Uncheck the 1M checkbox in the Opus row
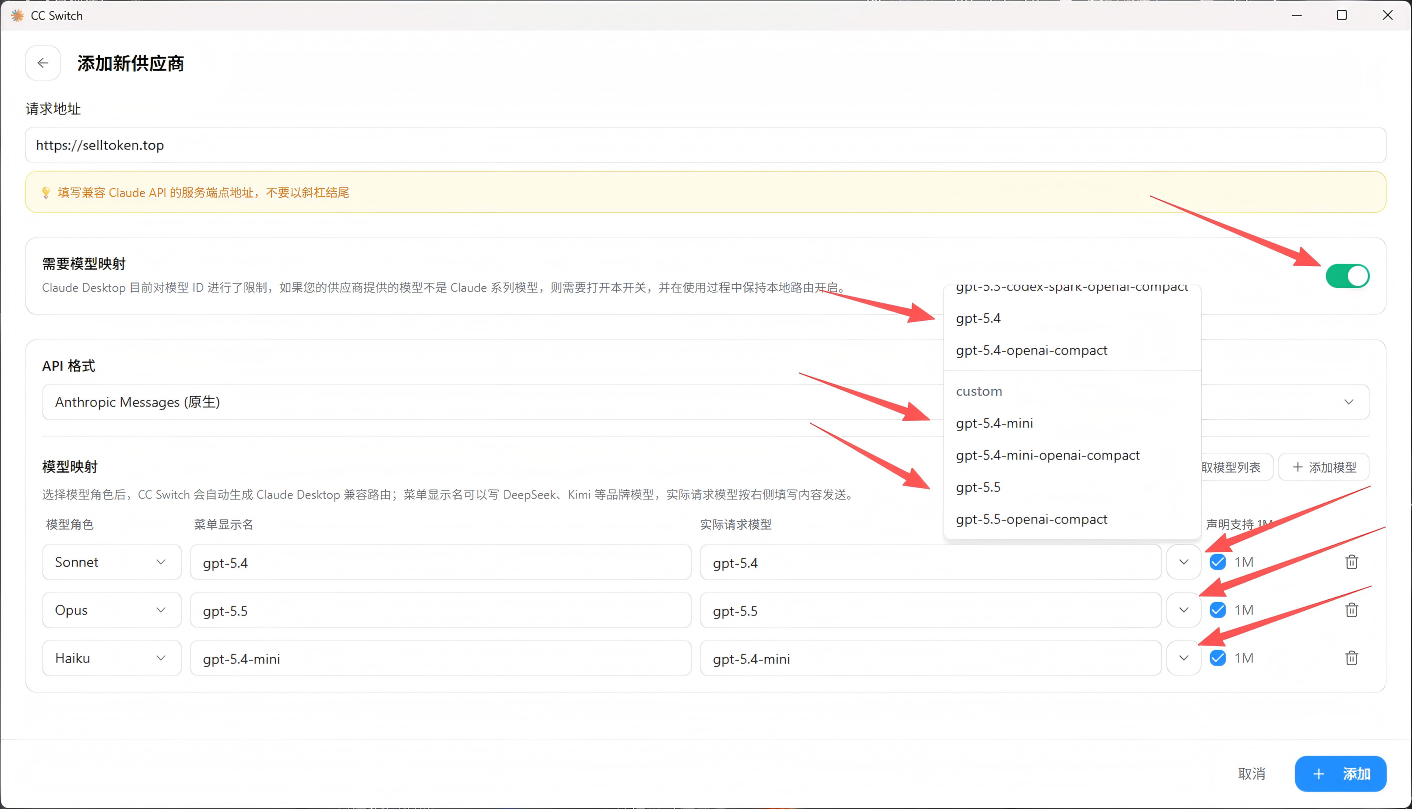1412x809 pixels. 1218,610
